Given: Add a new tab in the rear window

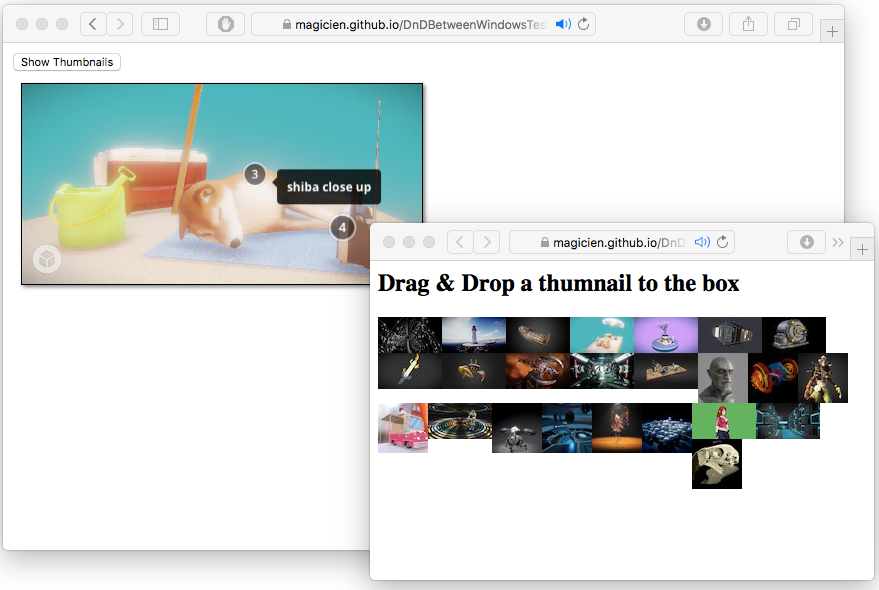Looking at the screenshot, I should click(x=832, y=31).
